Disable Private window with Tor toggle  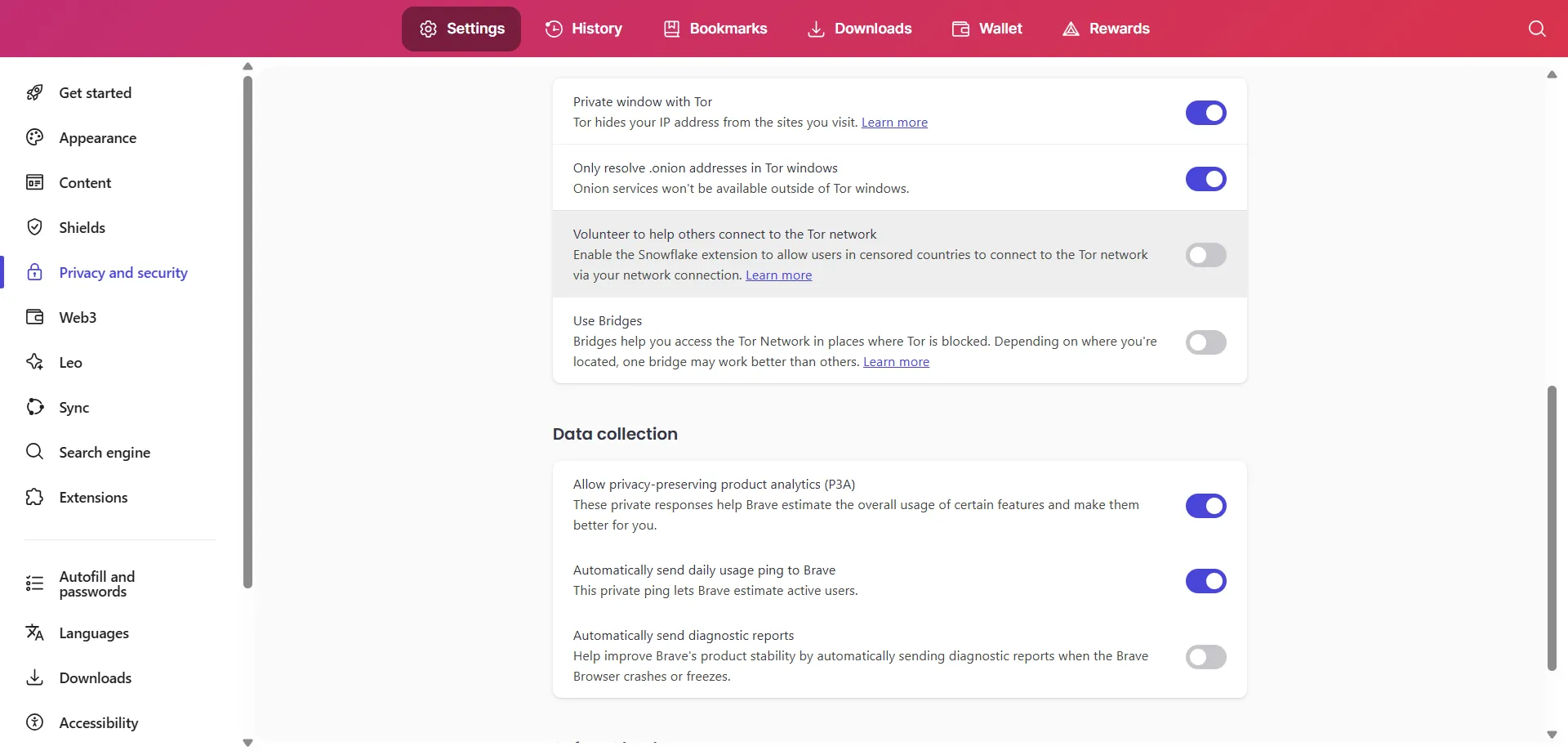[x=1205, y=113]
